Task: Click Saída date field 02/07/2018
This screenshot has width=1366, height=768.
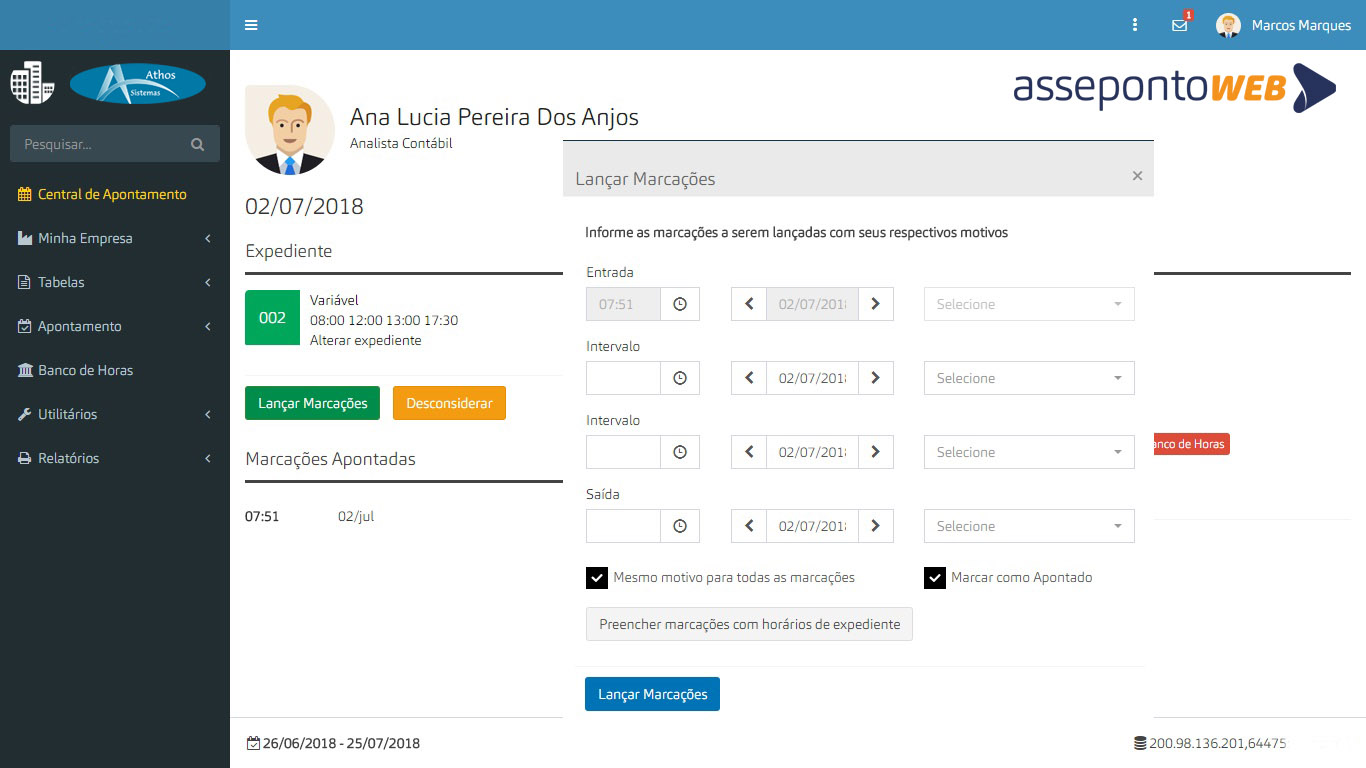Action: pos(812,526)
